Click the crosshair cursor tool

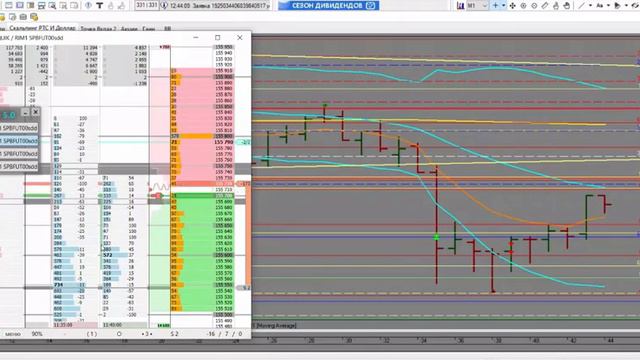tap(495, 5)
